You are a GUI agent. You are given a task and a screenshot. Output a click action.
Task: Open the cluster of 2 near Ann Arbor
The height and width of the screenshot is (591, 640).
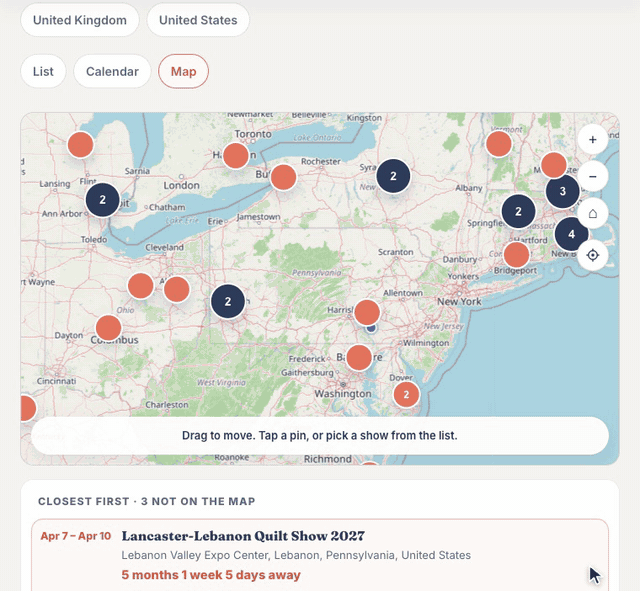click(x=102, y=200)
